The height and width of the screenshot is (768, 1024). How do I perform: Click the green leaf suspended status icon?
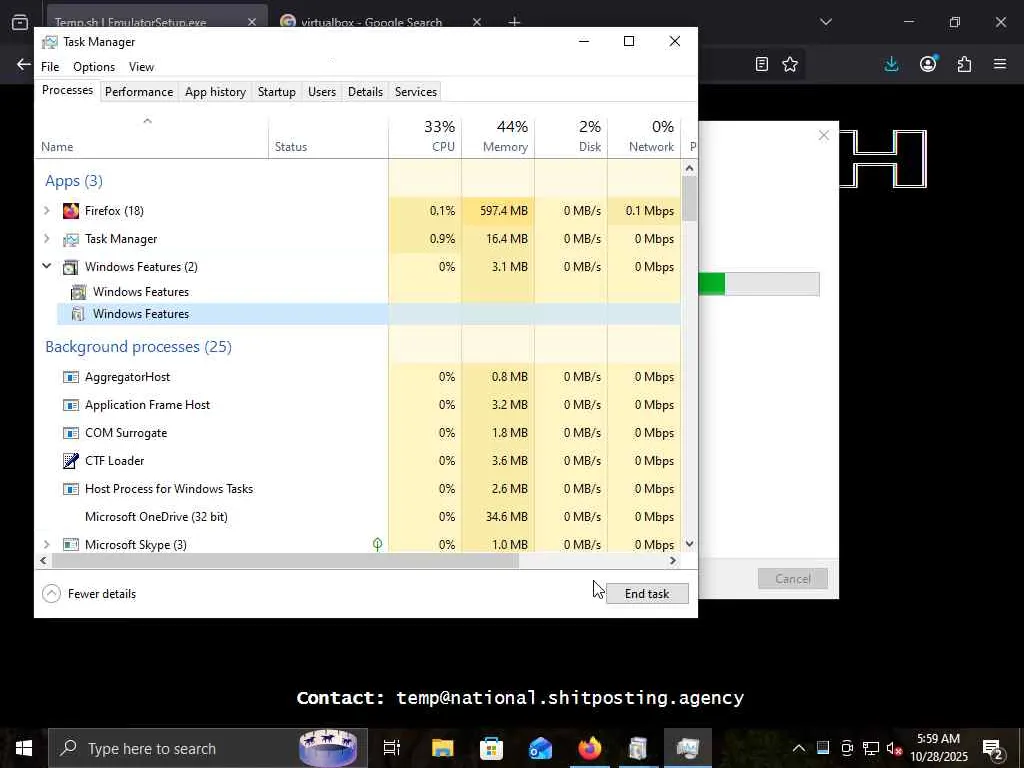pos(377,544)
